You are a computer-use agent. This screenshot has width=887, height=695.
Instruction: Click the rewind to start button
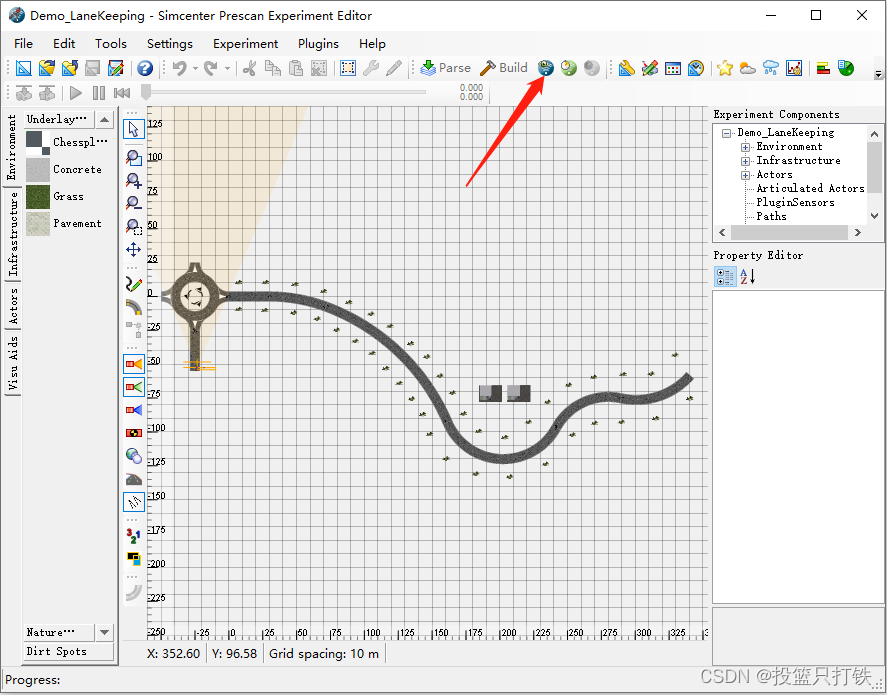point(122,93)
